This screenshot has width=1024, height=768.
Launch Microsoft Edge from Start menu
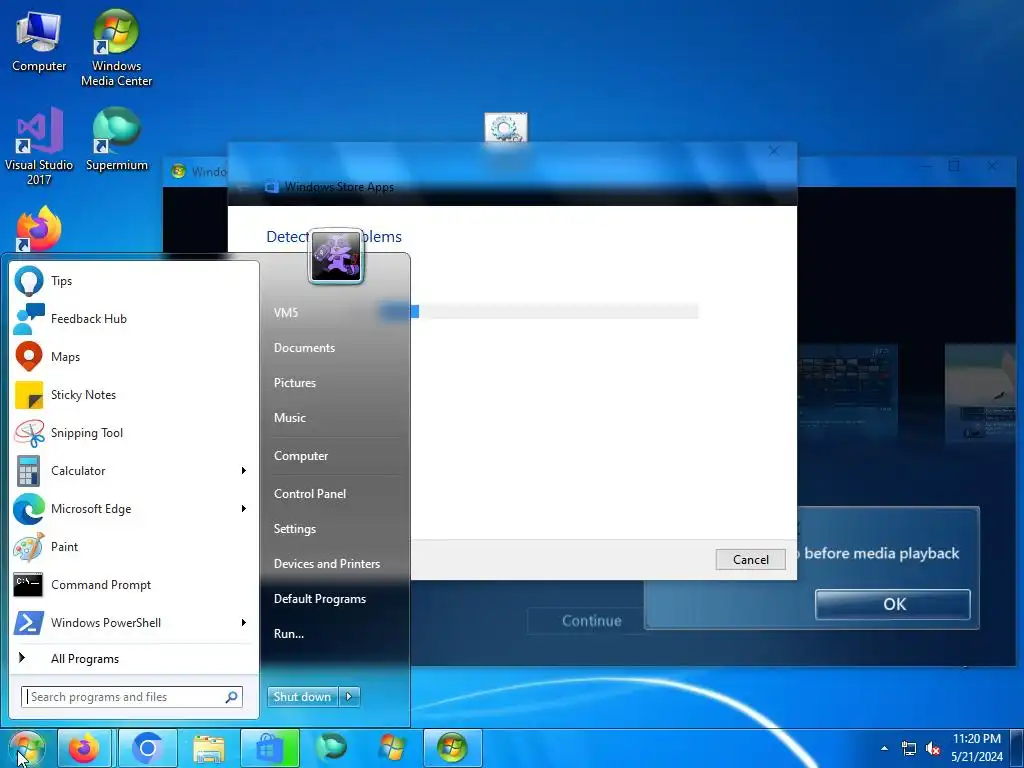(124, 509)
